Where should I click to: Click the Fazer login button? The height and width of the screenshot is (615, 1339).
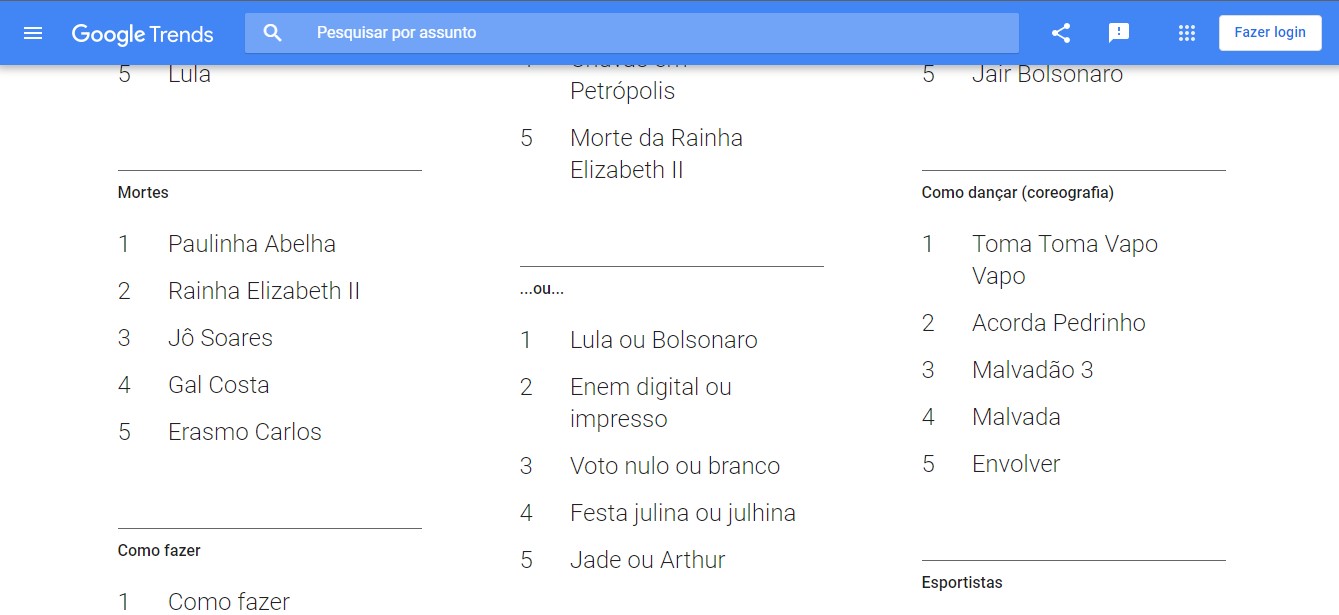[1270, 33]
